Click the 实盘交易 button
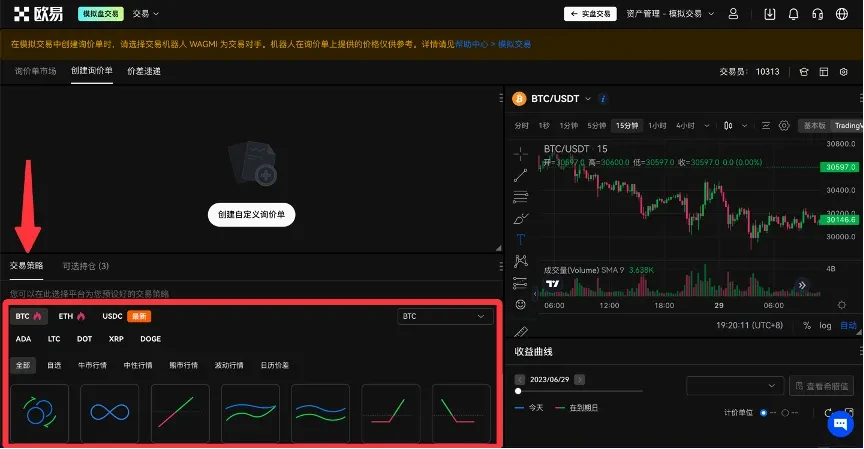 click(590, 14)
